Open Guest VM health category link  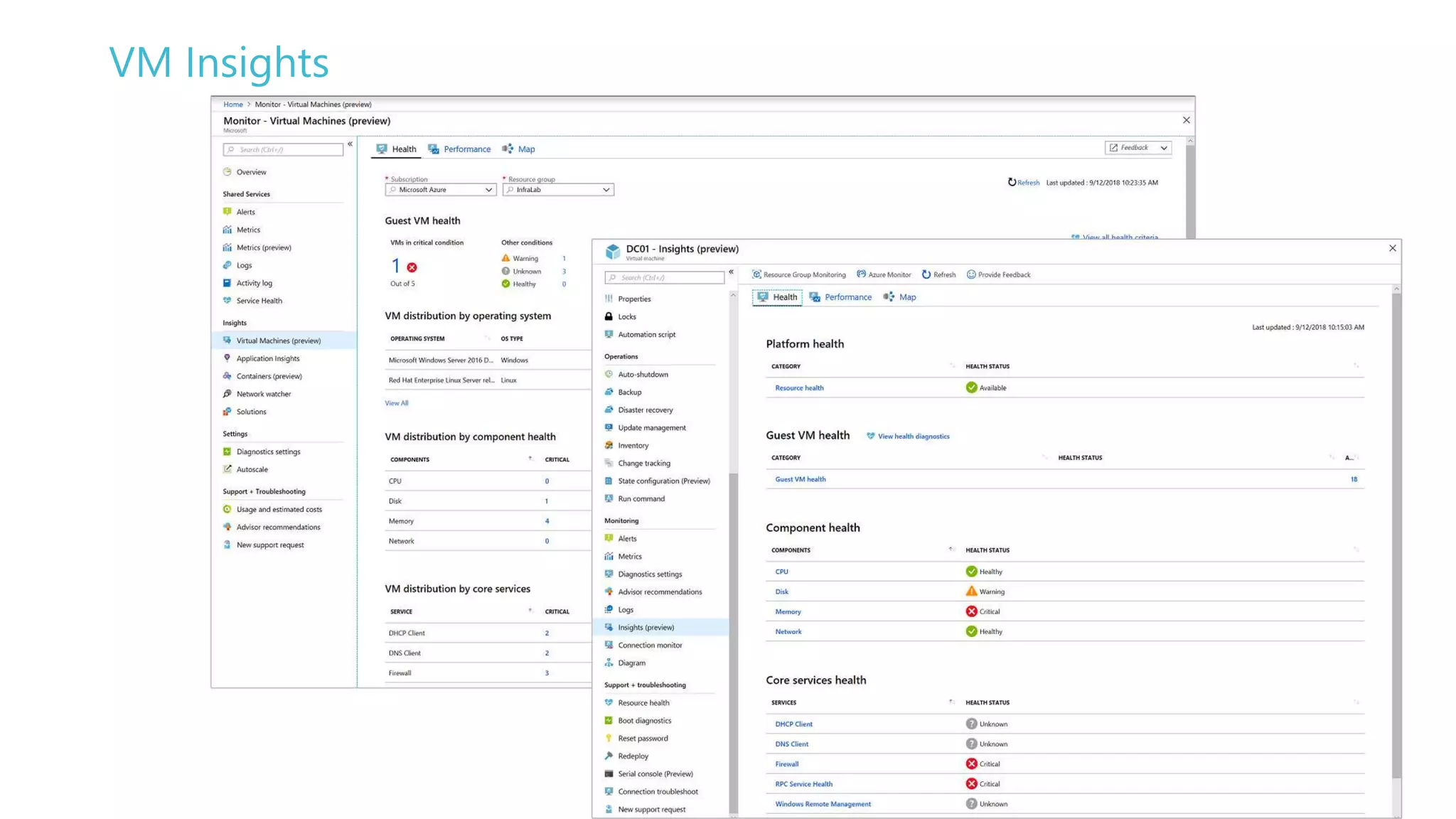[x=801, y=480]
